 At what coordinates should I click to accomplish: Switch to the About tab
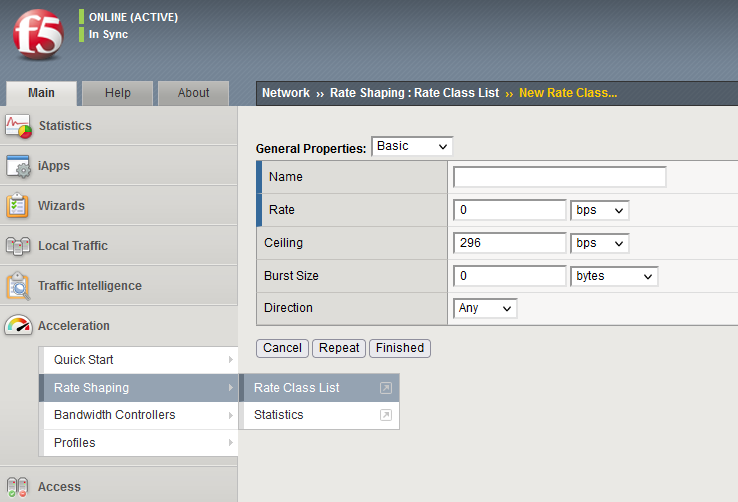193,93
